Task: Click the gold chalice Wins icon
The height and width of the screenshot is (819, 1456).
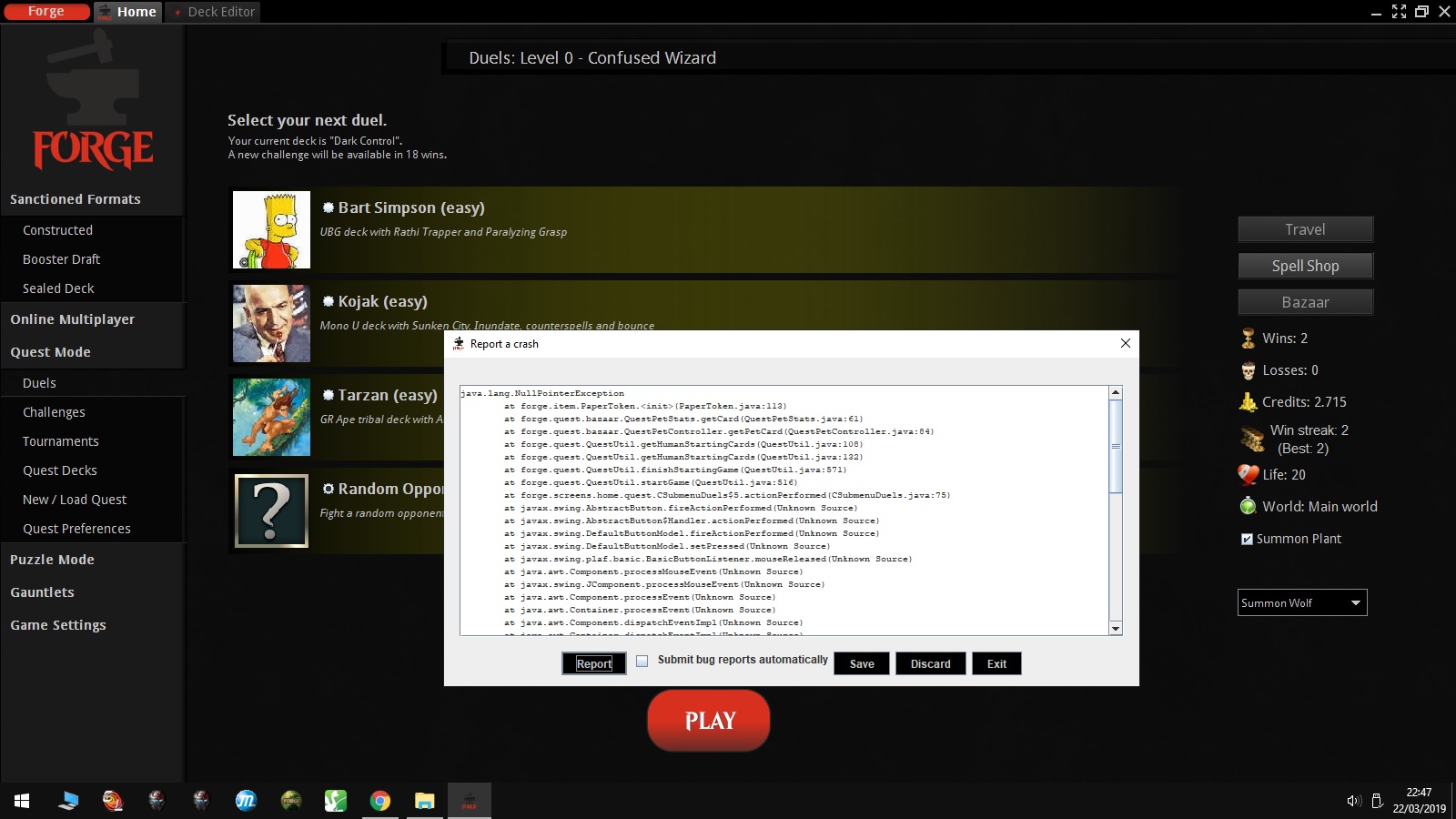Action: (x=1248, y=339)
